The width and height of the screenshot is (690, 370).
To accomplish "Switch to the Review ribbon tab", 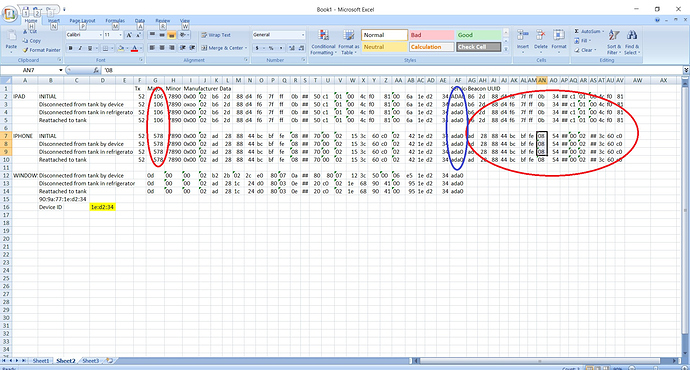I will pyautogui.click(x=162, y=21).
